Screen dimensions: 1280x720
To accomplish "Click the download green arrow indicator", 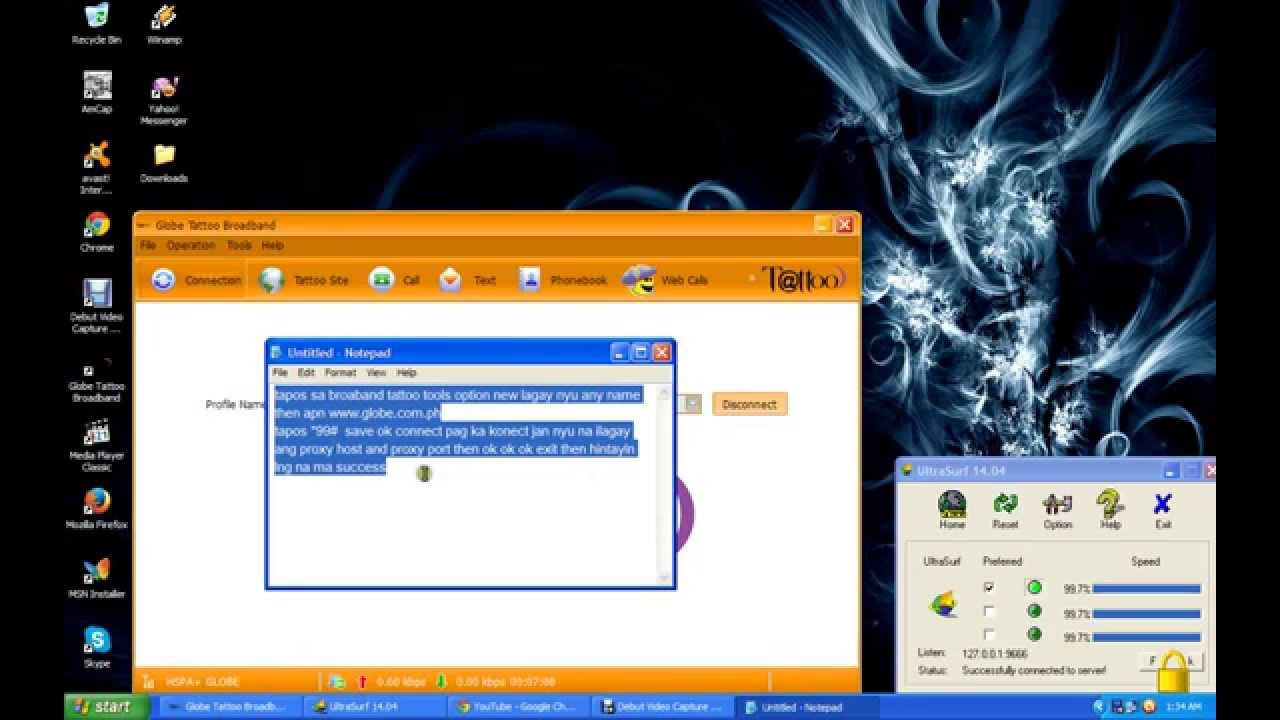I will tap(441, 682).
